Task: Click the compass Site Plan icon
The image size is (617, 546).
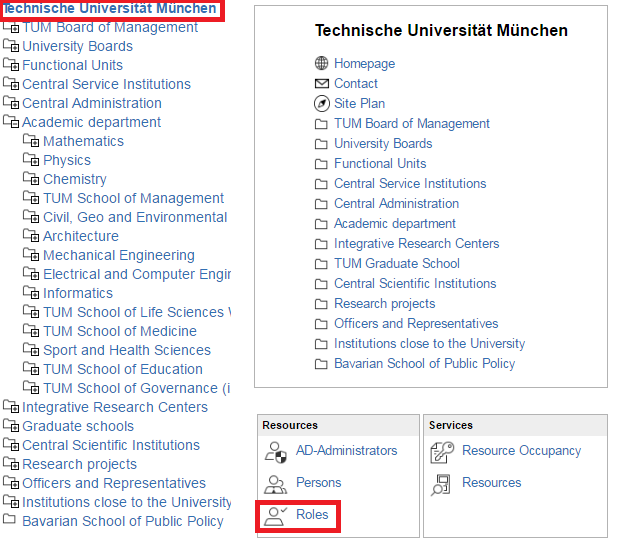Action: point(321,104)
